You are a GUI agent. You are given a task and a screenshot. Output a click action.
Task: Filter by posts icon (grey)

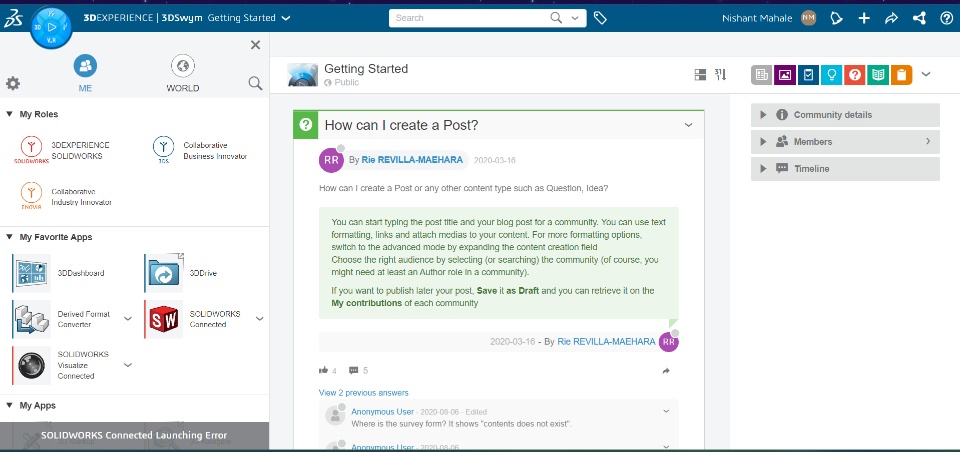pyautogui.click(x=762, y=75)
